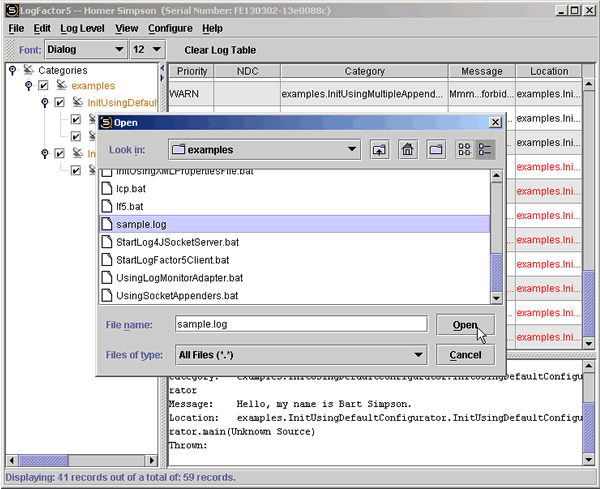Select the sample.log file icon

point(108,224)
